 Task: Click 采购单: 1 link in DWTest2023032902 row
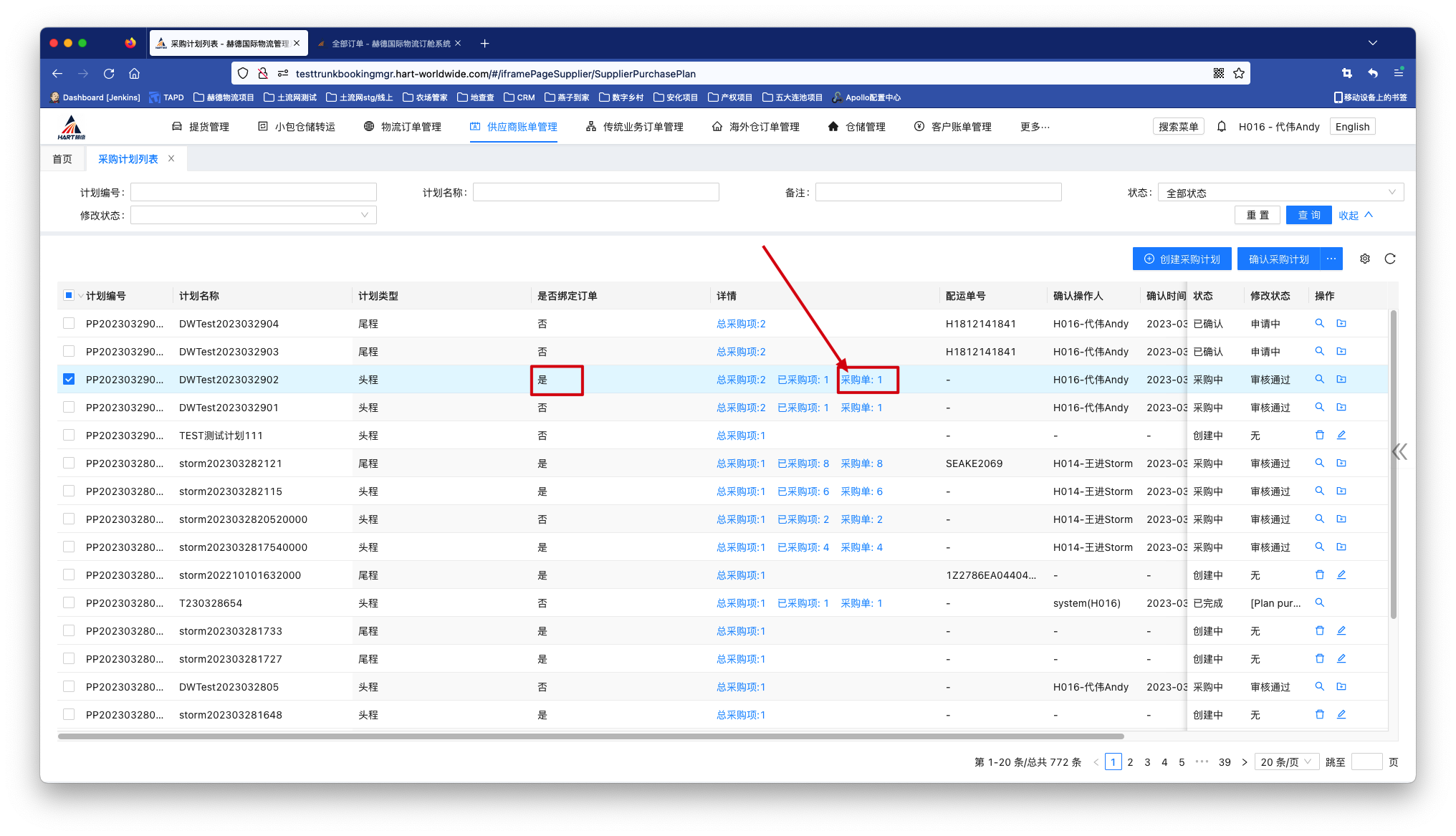861,380
